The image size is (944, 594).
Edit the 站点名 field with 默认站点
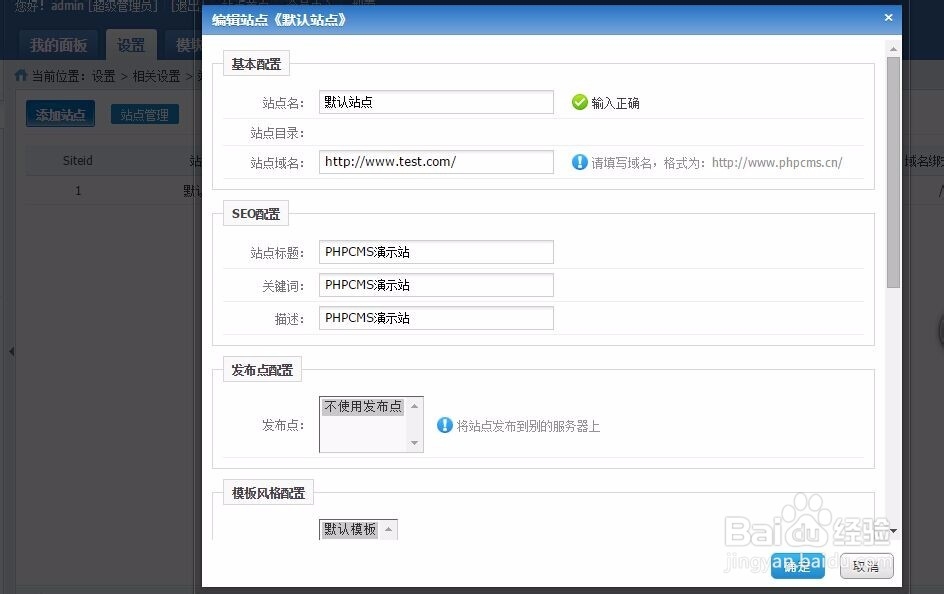tap(436, 102)
